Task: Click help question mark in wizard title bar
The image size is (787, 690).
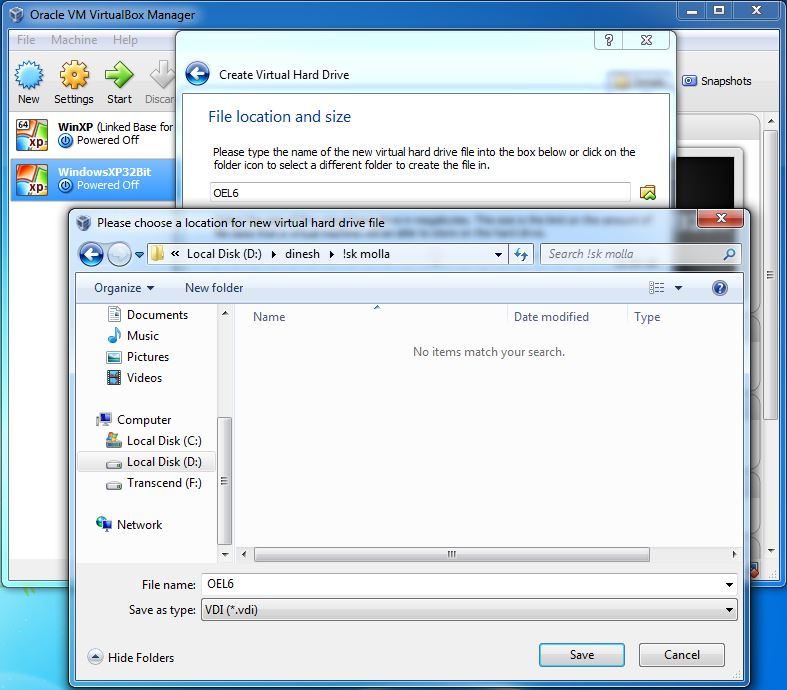Action: pyautogui.click(x=608, y=40)
